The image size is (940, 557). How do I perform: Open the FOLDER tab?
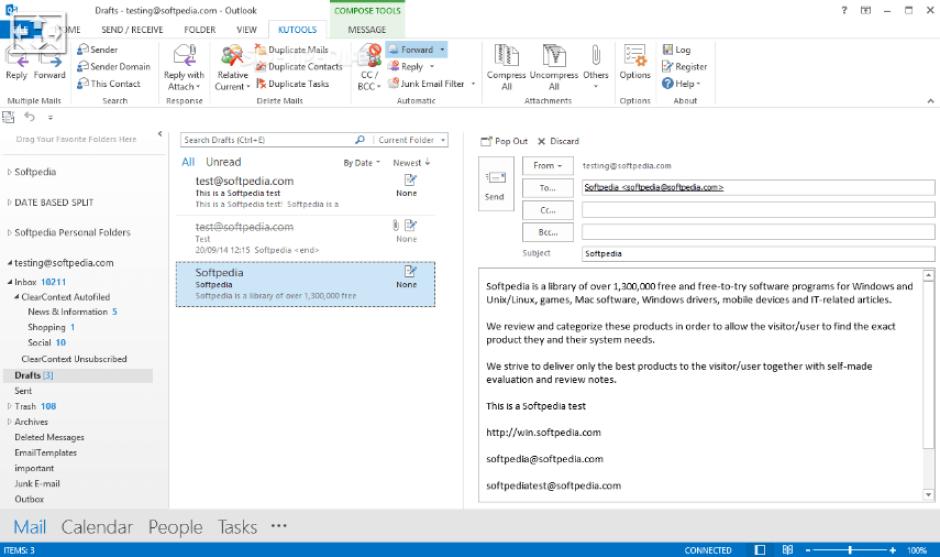[200, 29]
